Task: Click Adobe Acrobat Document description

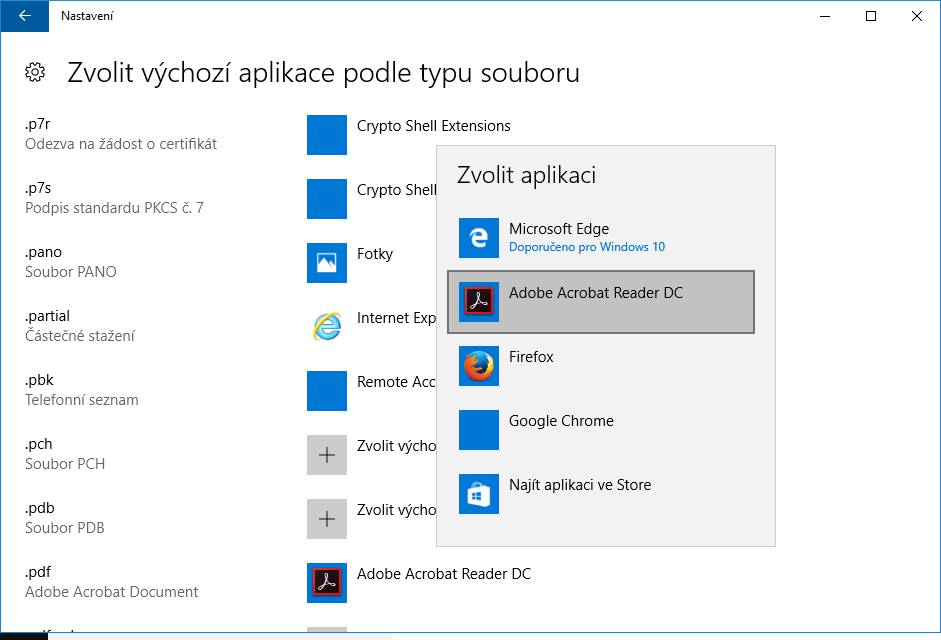Action: click(112, 592)
